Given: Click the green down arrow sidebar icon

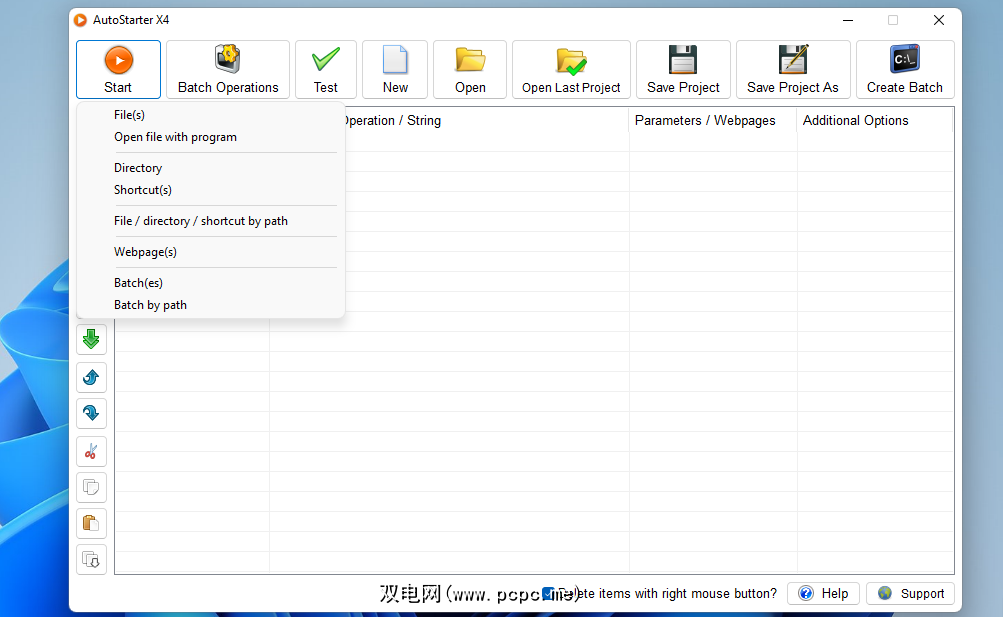Looking at the screenshot, I should (91, 340).
